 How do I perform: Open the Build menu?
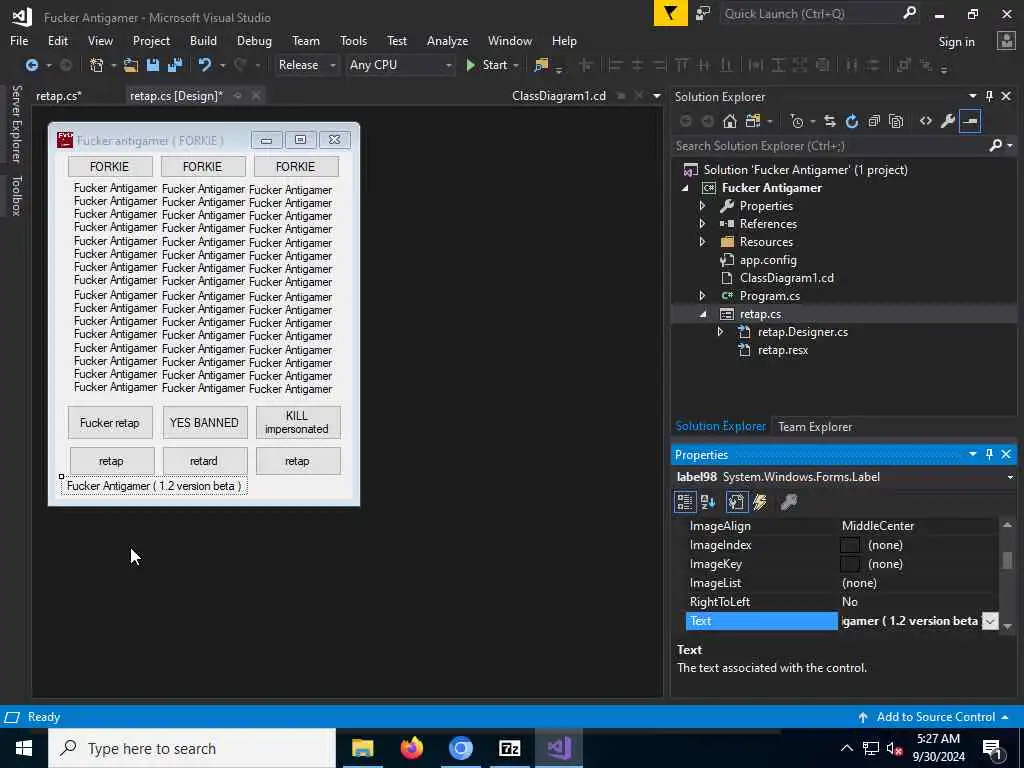point(203,40)
